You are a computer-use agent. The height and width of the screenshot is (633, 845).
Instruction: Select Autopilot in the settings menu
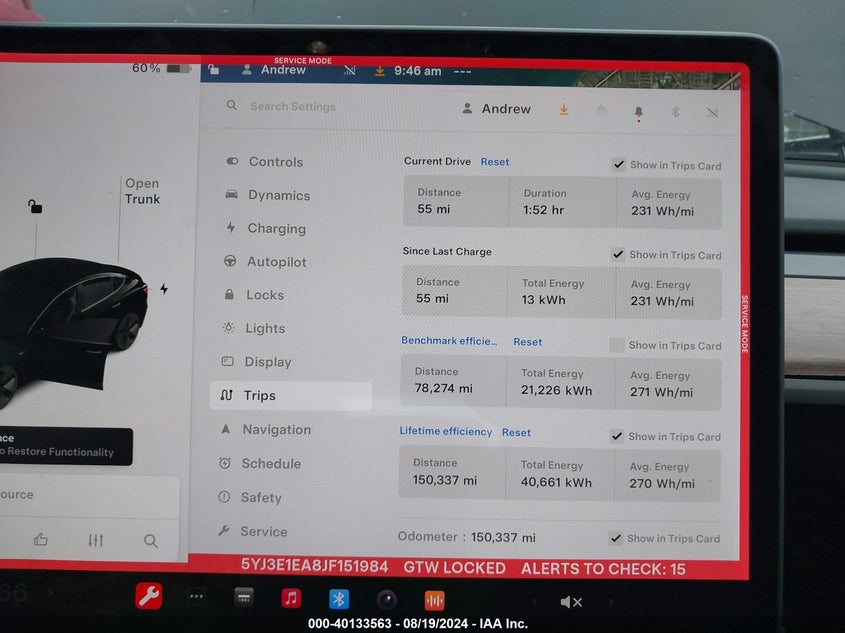tap(277, 262)
